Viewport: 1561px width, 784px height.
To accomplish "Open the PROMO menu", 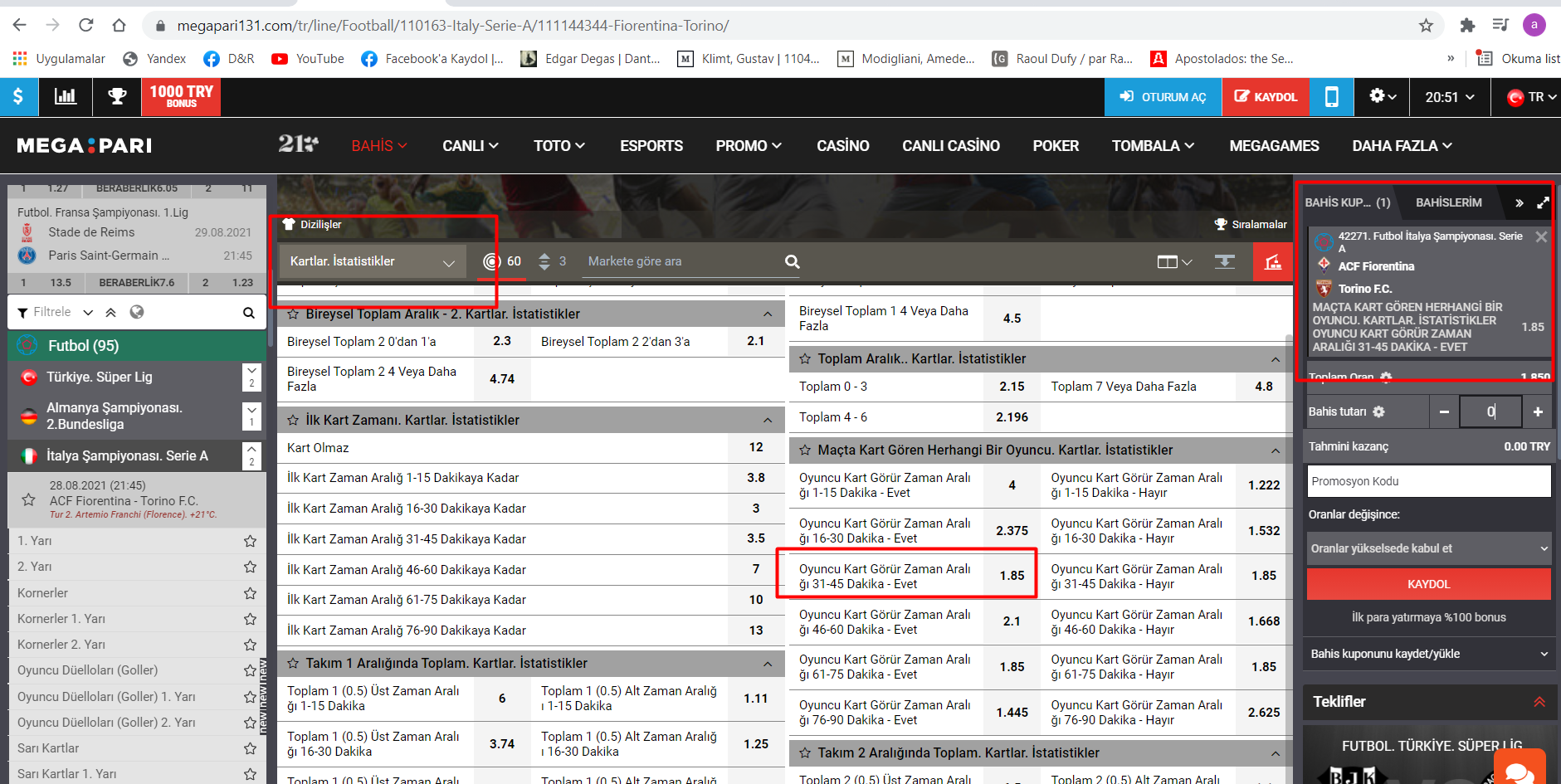I will pyautogui.click(x=749, y=146).
